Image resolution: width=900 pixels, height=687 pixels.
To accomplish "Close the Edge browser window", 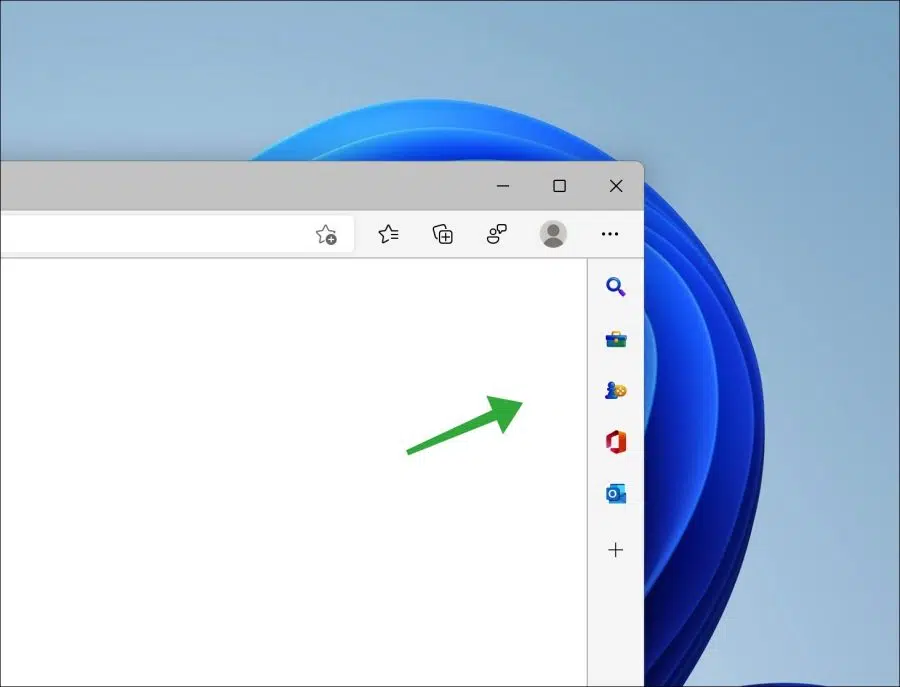I will click(616, 186).
